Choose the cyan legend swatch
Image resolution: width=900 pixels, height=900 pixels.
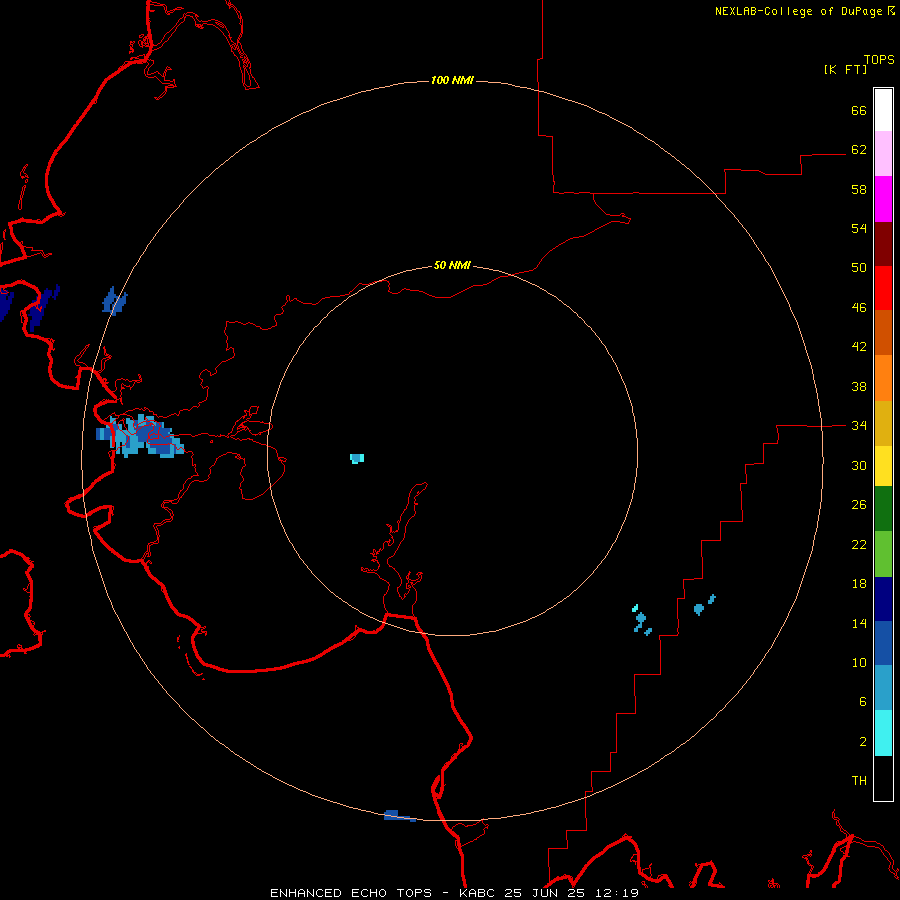click(883, 733)
